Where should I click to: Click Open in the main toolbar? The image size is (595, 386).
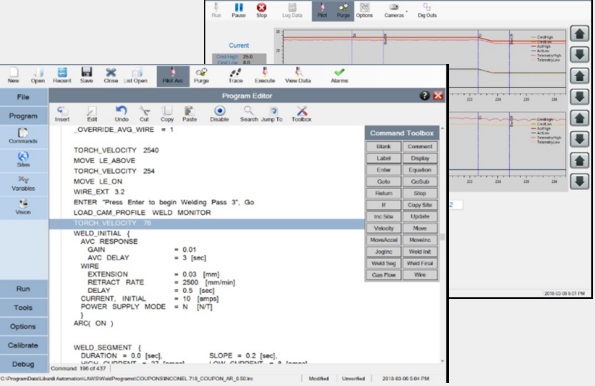click(x=38, y=75)
